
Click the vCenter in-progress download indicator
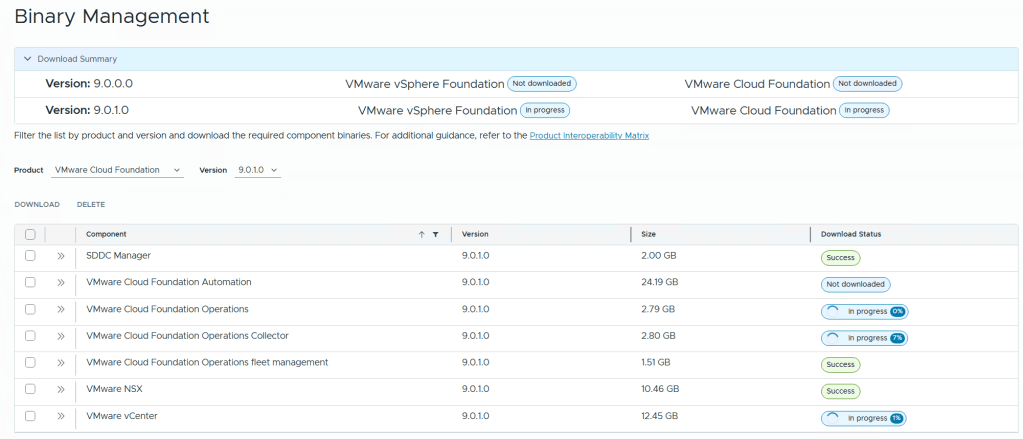pos(864,417)
